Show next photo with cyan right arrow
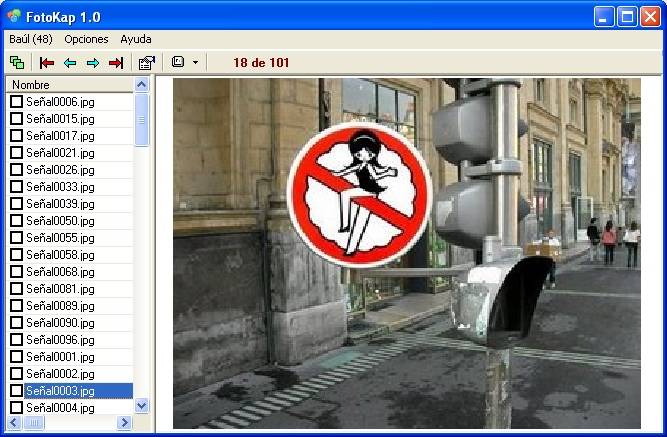The image size is (667, 437). click(93, 63)
